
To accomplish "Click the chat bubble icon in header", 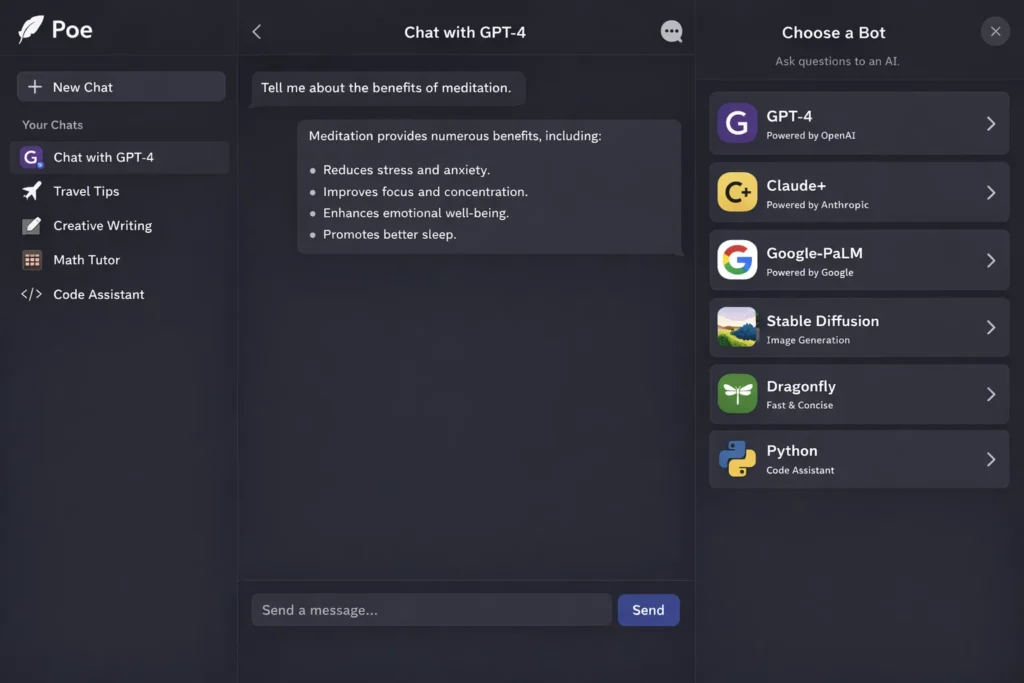I will click(x=671, y=31).
